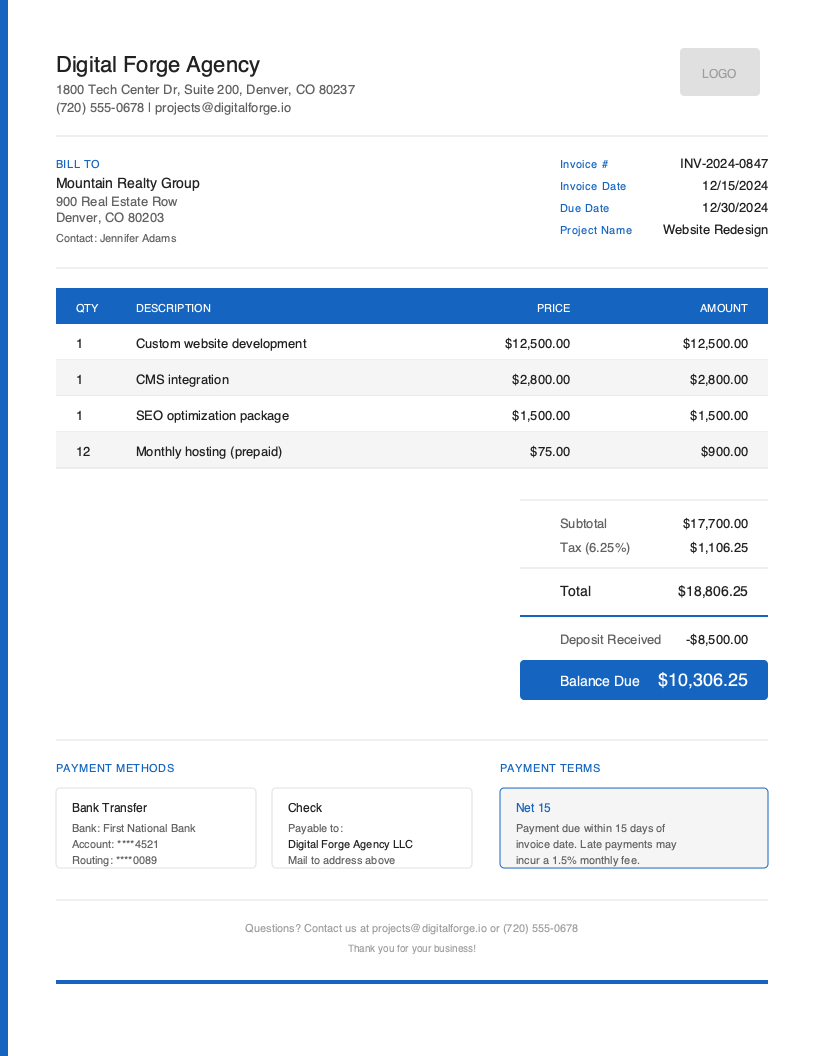Expand the PAYMENT TERMS section
The image size is (816, 1056).
(550, 768)
